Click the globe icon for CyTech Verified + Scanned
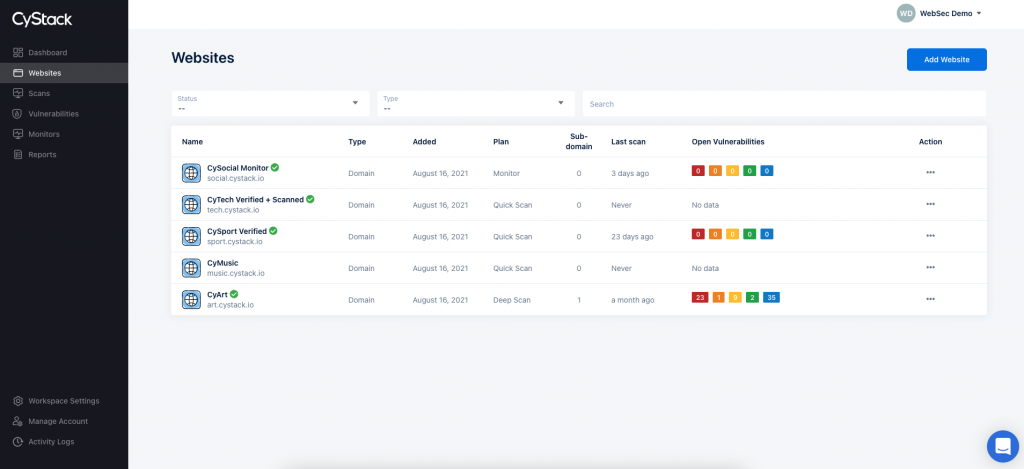Viewport: 1024px width, 469px height. [x=191, y=204]
